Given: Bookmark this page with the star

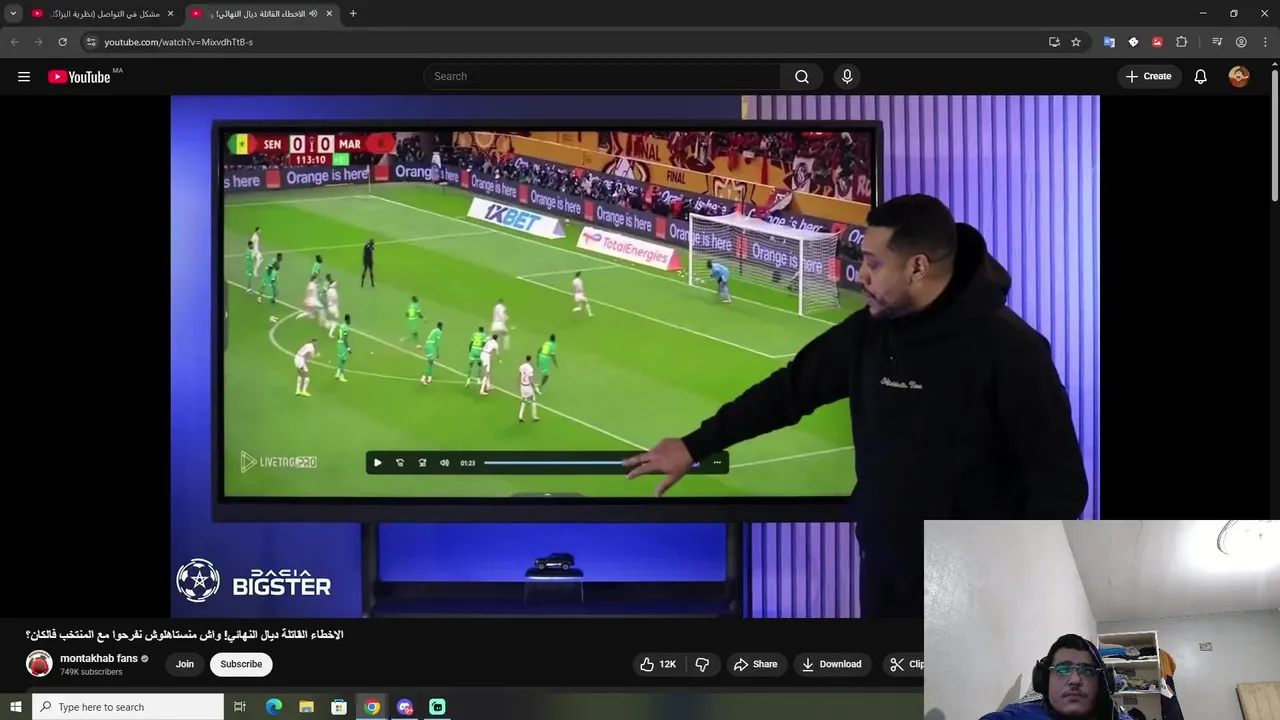Looking at the screenshot, I should tap(1076, 42).
